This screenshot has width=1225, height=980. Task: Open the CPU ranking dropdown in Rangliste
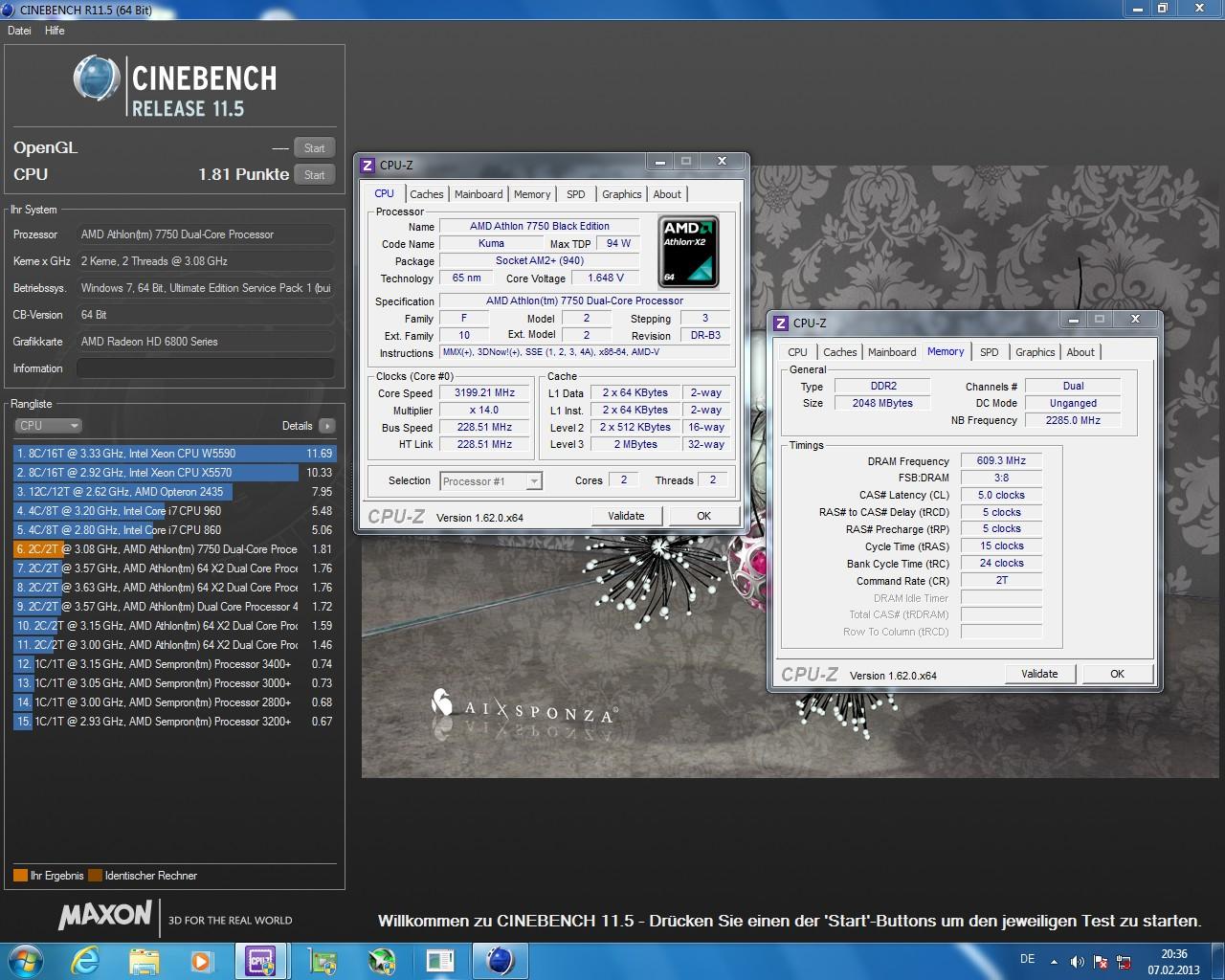[48, 426]
